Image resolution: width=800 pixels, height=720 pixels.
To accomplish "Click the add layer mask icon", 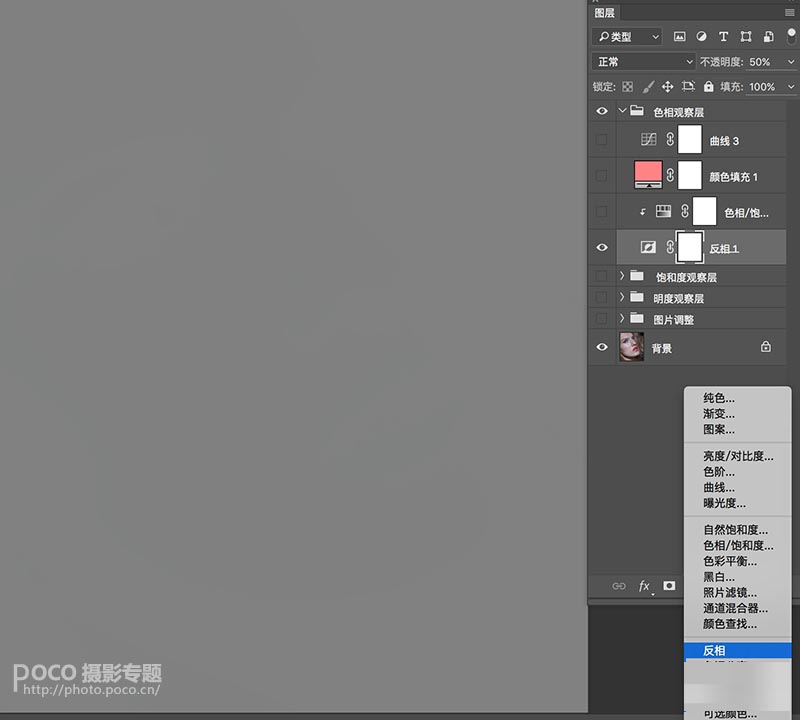I will click(x=668, y=586).
